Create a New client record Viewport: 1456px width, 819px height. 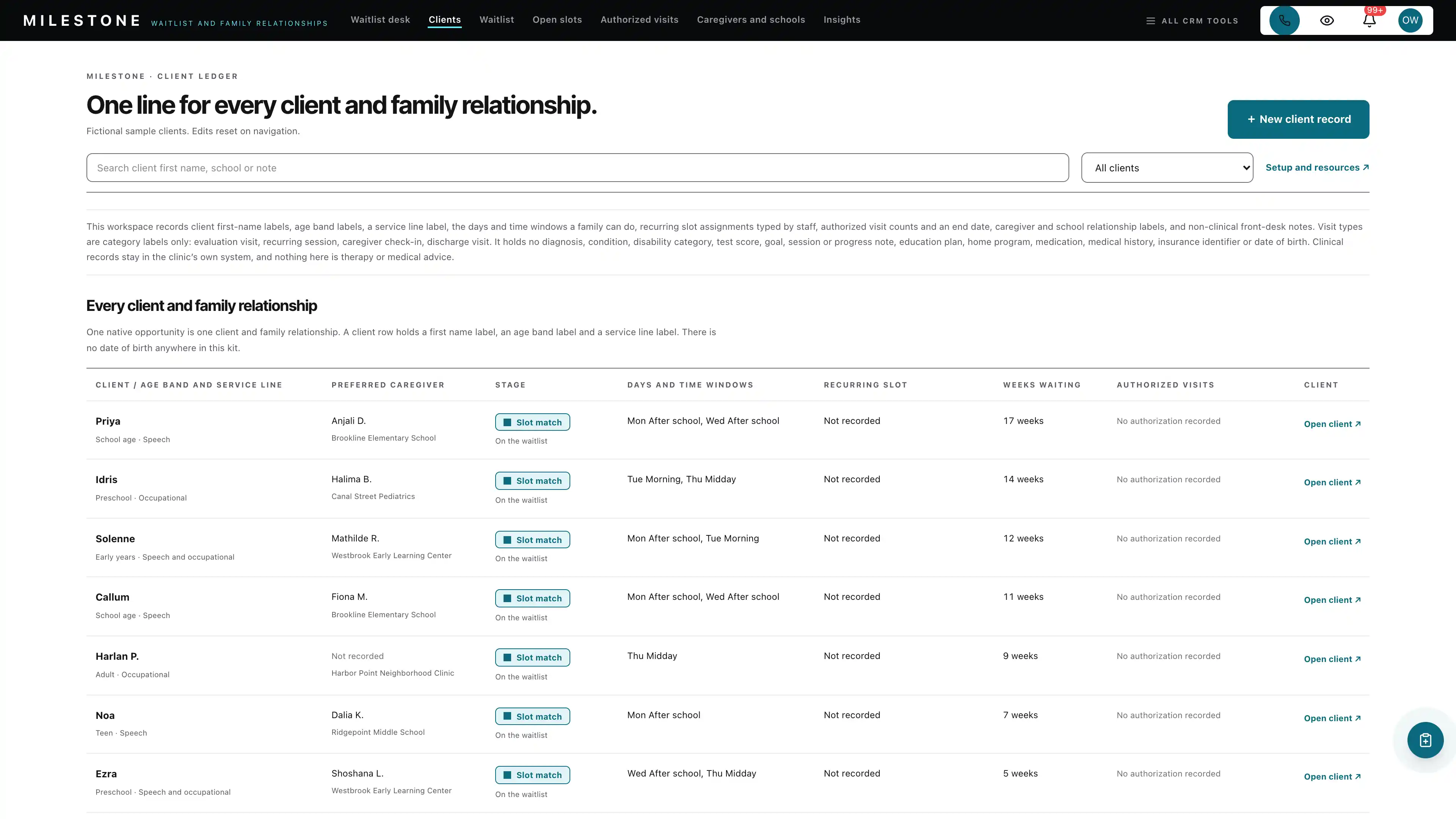(1298, 119)
